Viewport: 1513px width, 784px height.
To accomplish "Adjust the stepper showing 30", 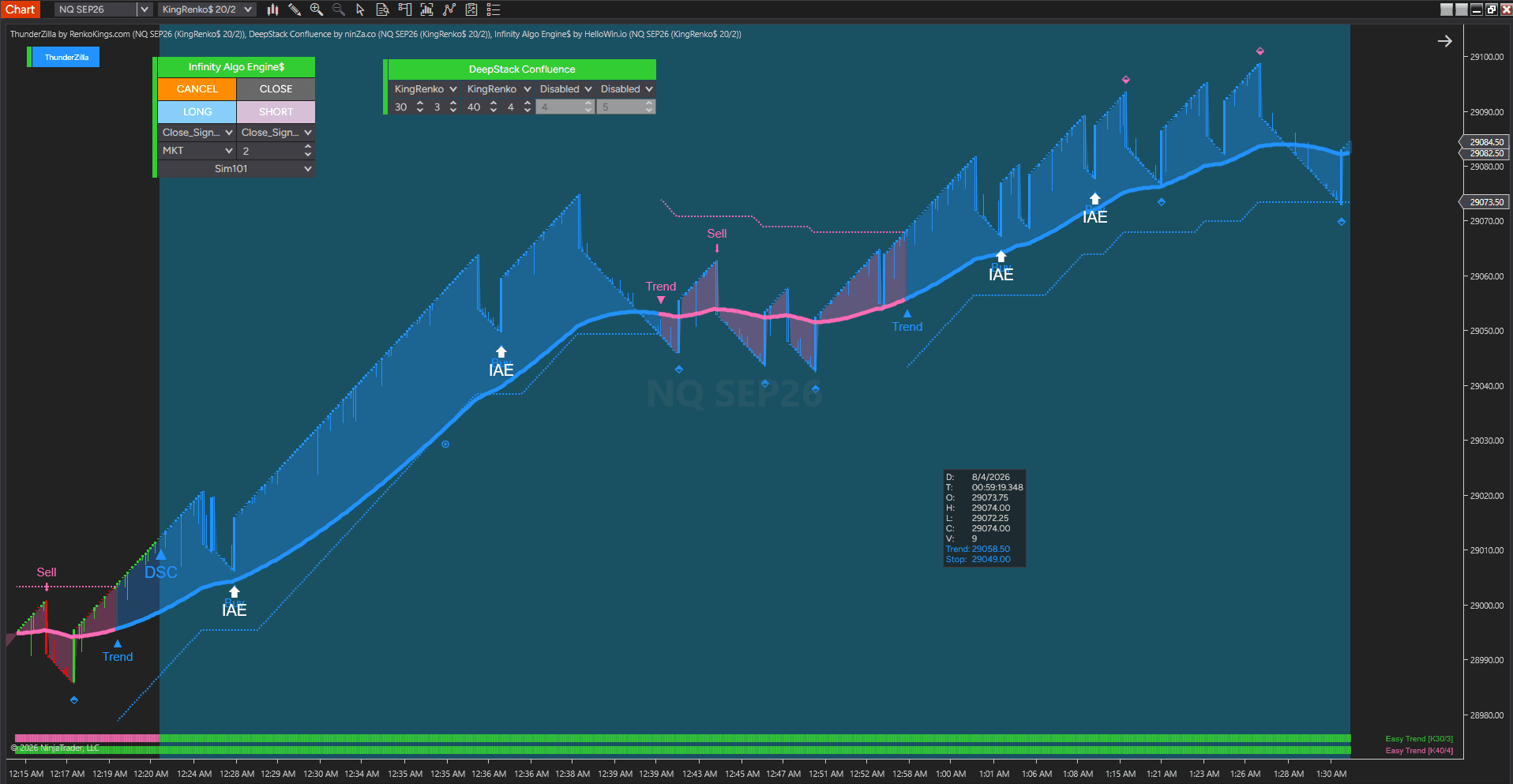I will pyautogui.click(x=408, y=107).
